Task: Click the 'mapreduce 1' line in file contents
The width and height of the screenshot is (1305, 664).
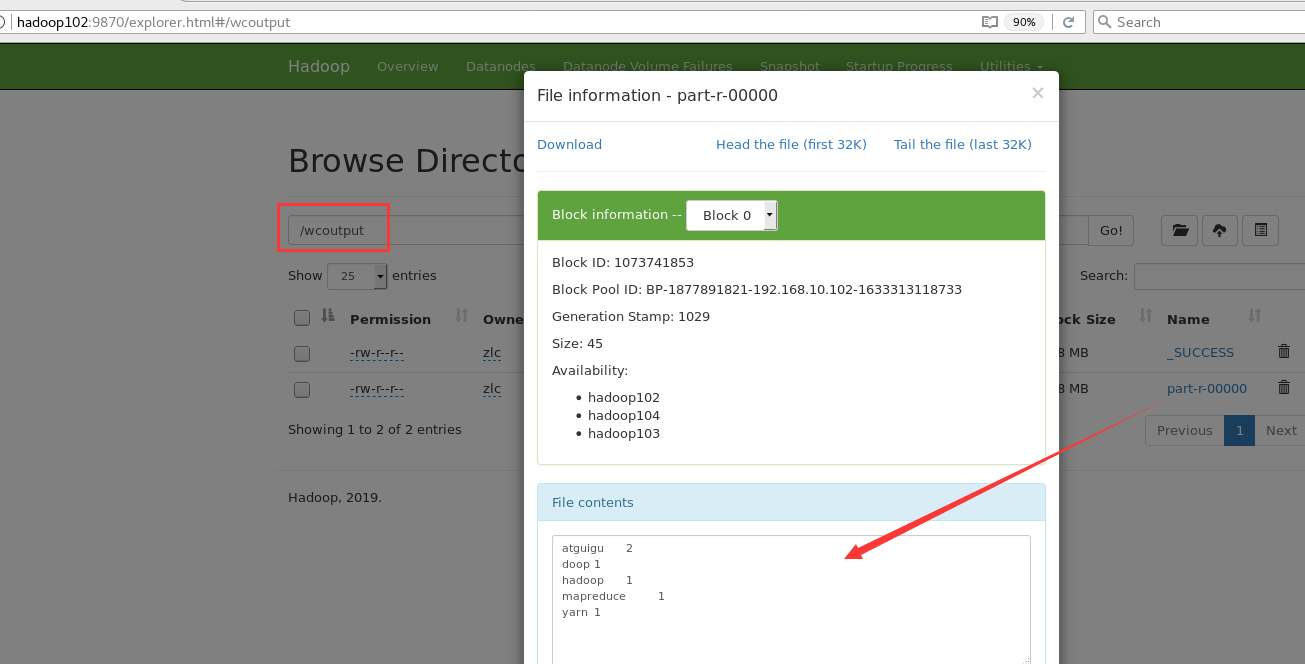Action: [x=613, y=596]
